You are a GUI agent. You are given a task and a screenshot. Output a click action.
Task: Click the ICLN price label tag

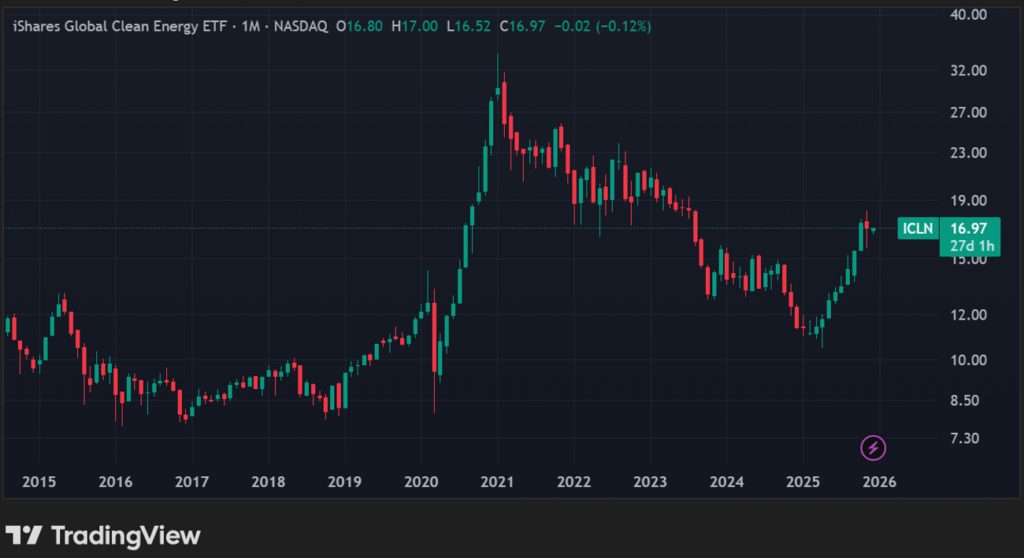click(x=918, y=228)
